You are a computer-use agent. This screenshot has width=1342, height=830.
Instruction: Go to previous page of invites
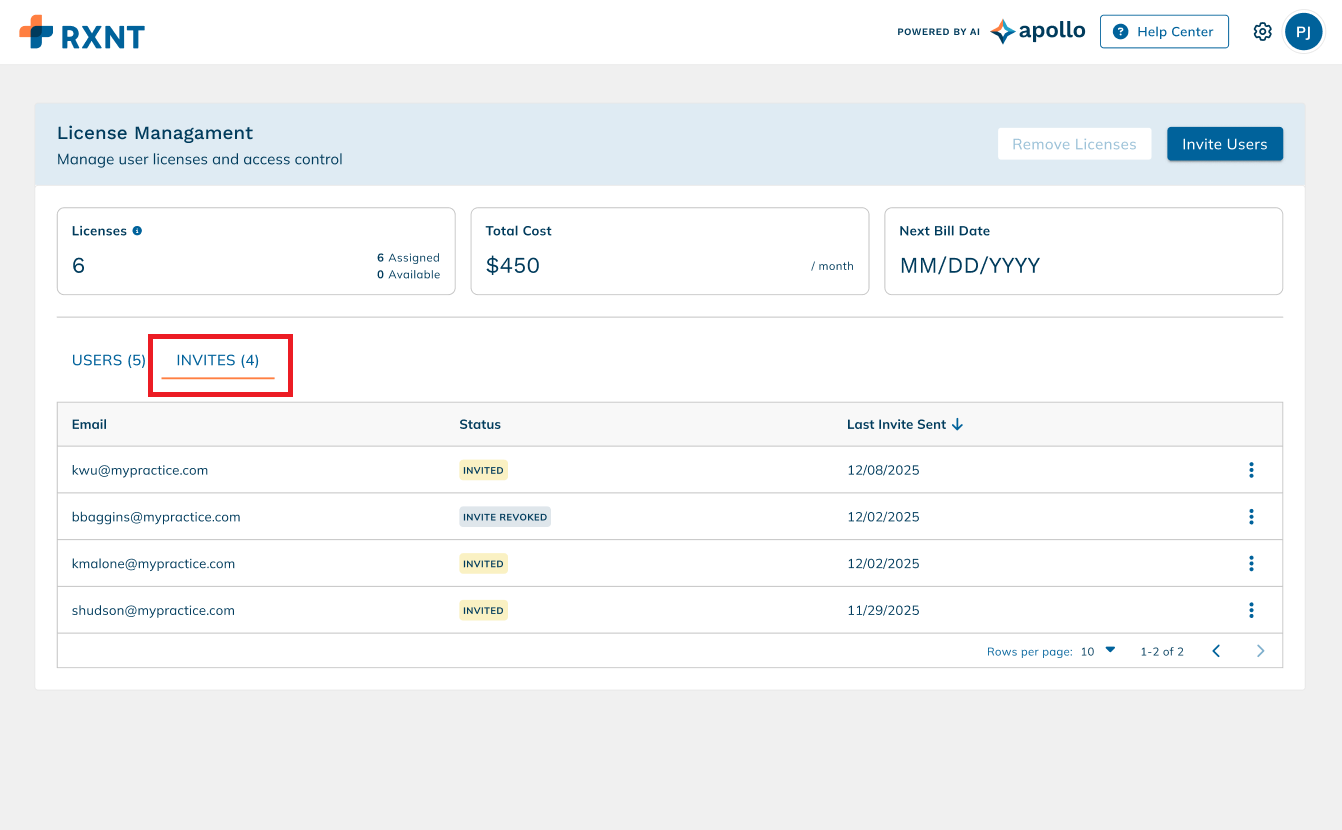coord(1216,651)
